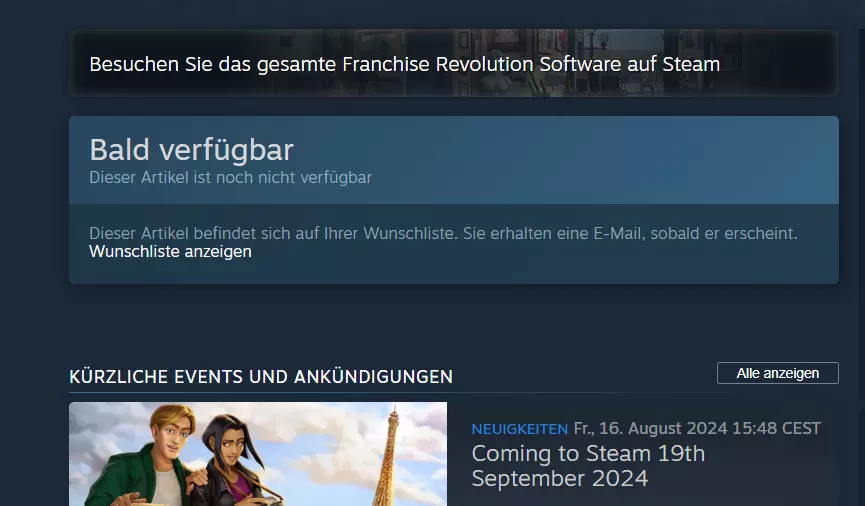Click the word Steam in the franchise banner
The image size is (865, 506).
(x=691, y=64)
